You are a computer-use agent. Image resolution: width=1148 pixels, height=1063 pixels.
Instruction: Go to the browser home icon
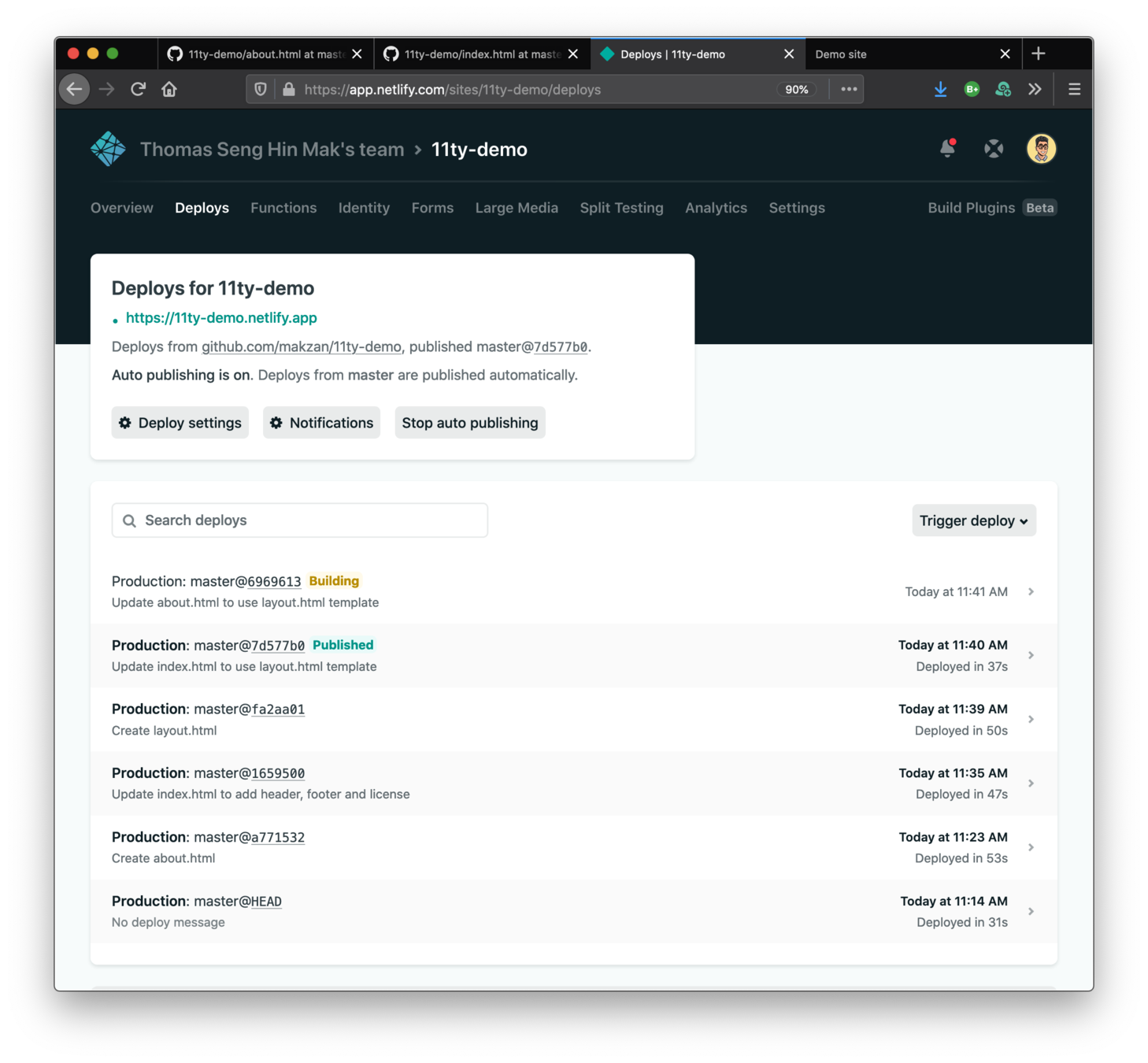click(169, 89)
